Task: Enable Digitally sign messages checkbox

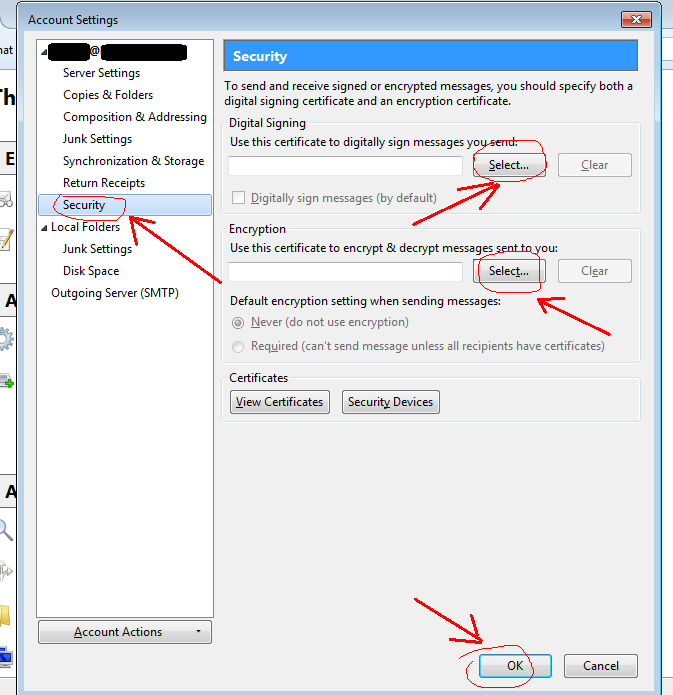Action: click(238, 198)
